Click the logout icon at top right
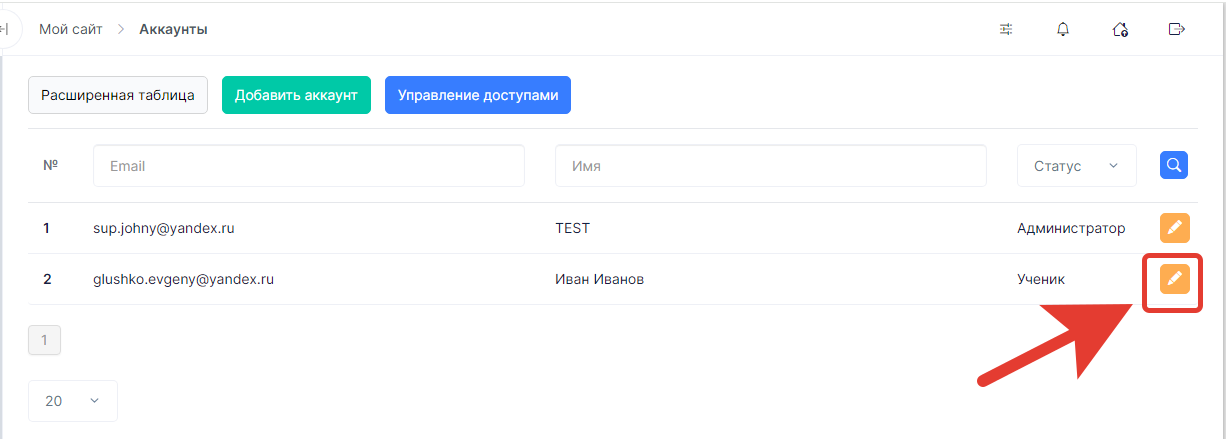 1177,29
